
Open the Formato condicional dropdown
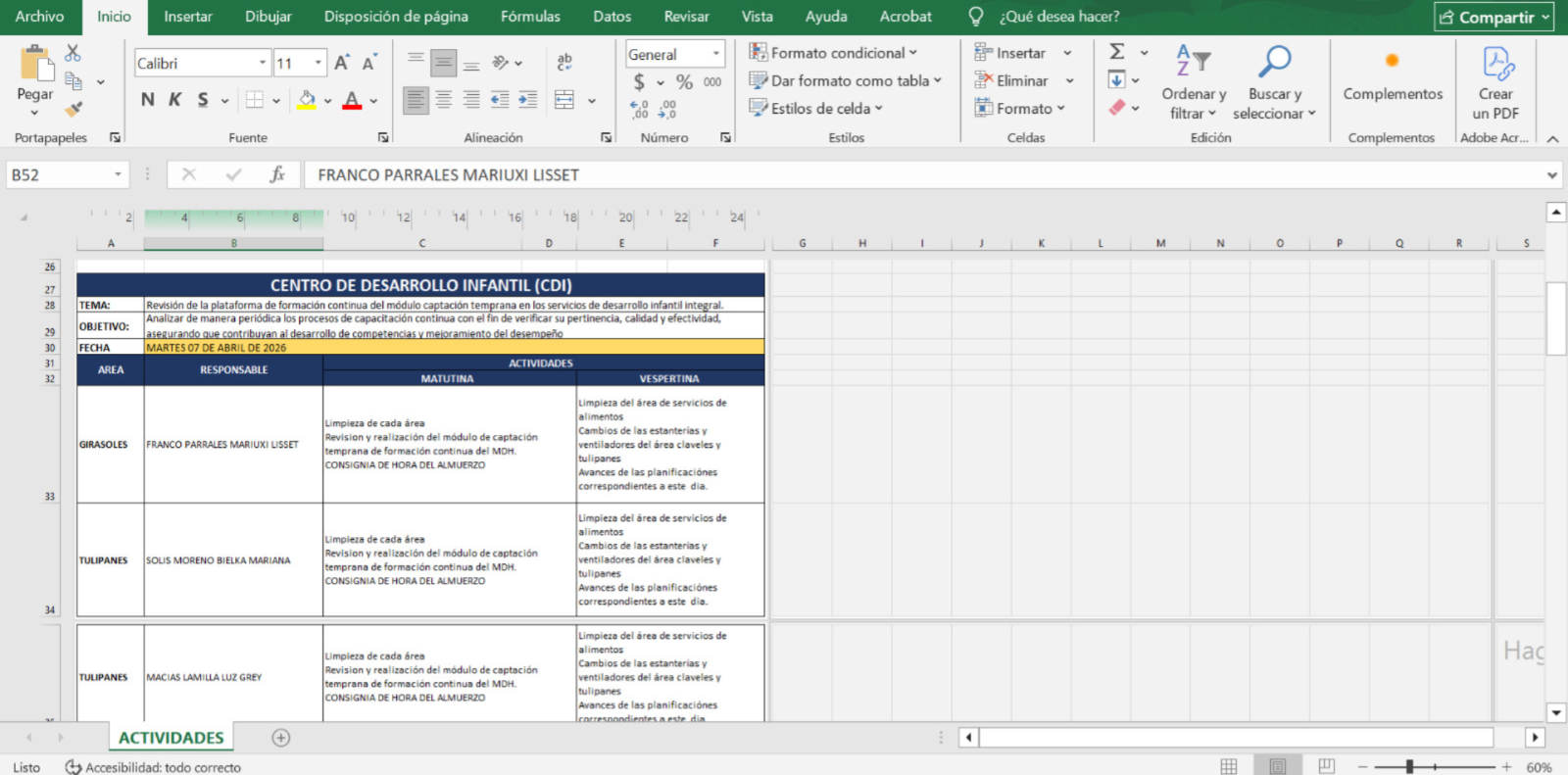point(833,53)
